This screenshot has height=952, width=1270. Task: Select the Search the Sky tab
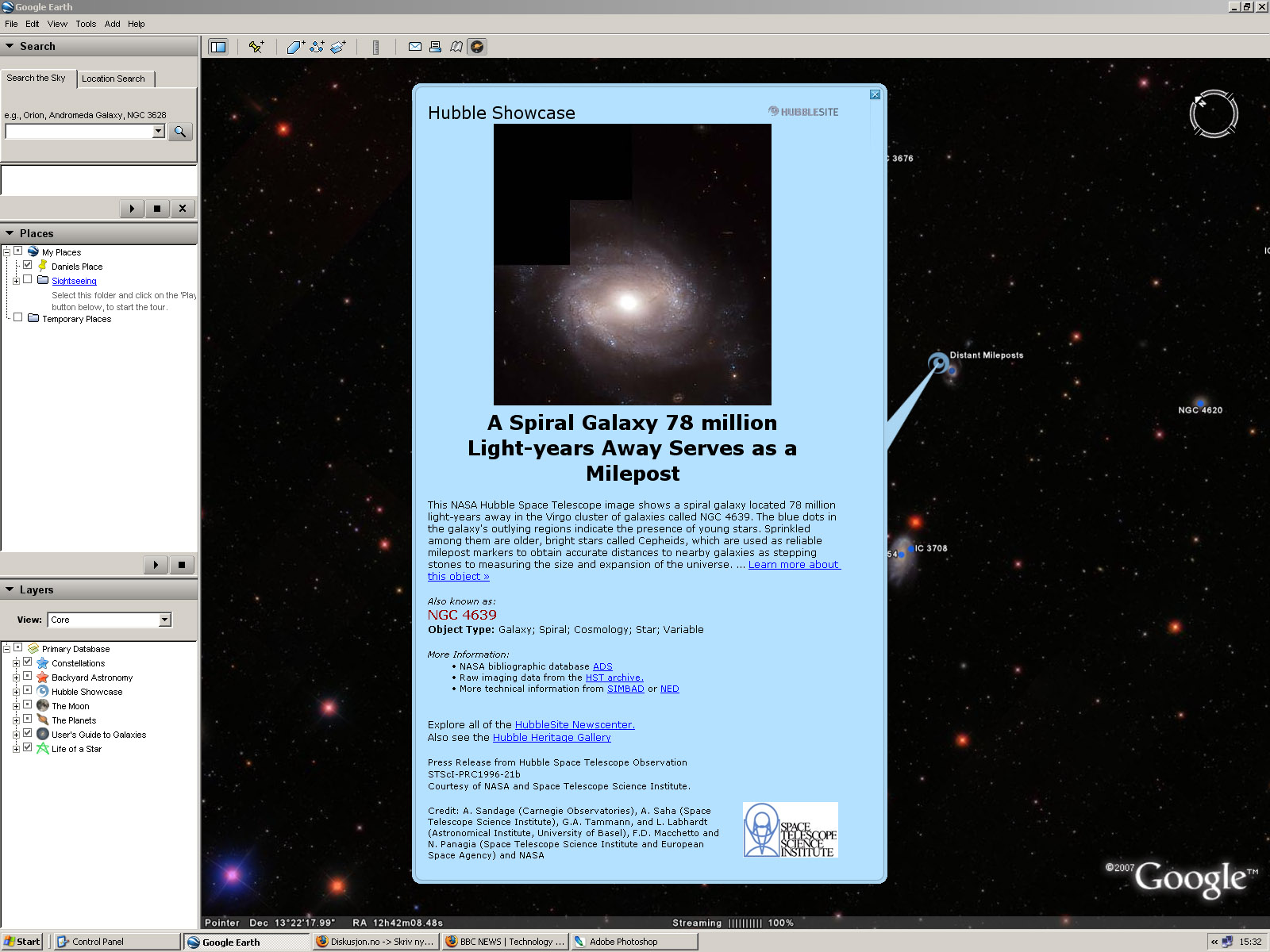click(37, 78)
